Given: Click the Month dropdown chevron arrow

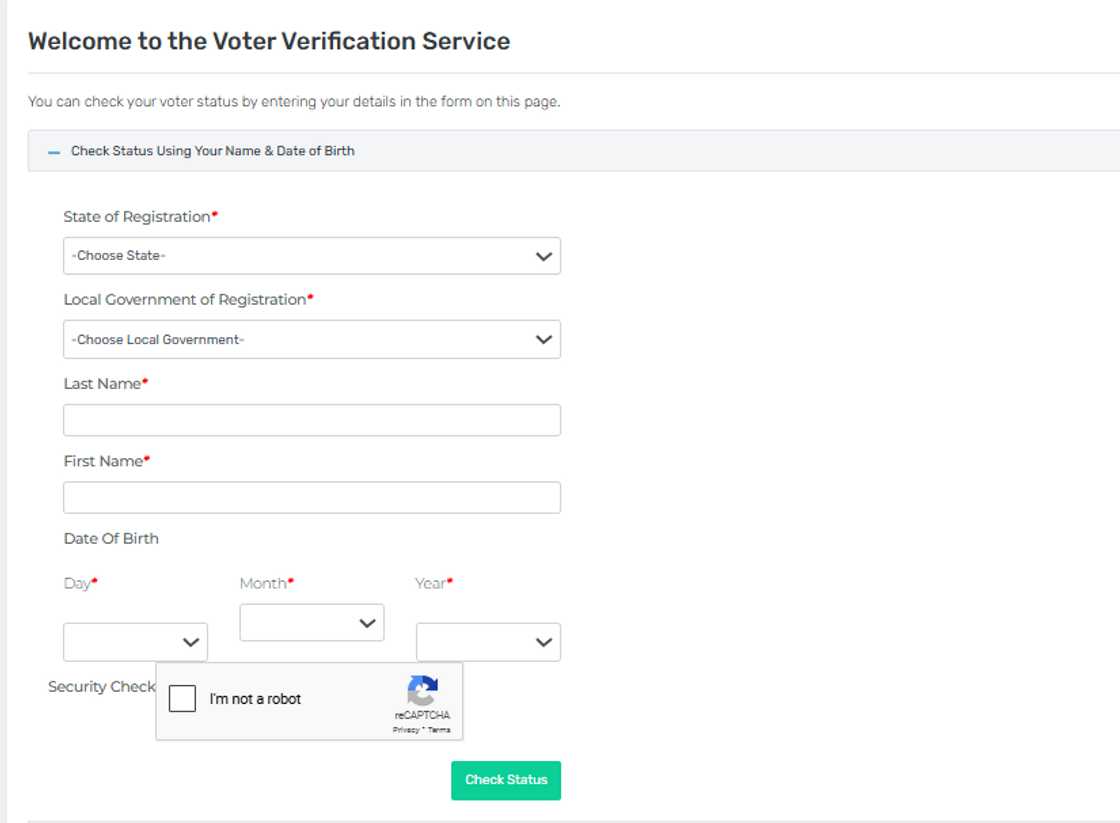Looking at the screenshot, I should pos(366,623).
